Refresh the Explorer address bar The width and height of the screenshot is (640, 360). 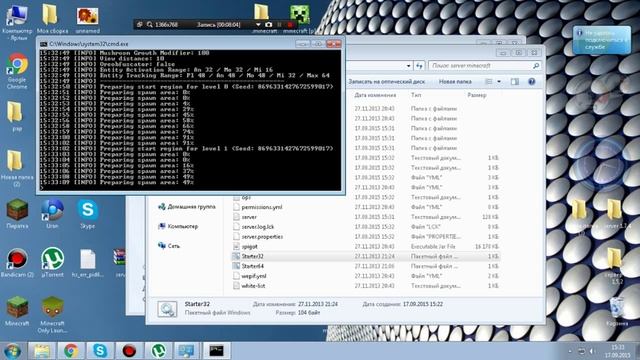point(419,66)
